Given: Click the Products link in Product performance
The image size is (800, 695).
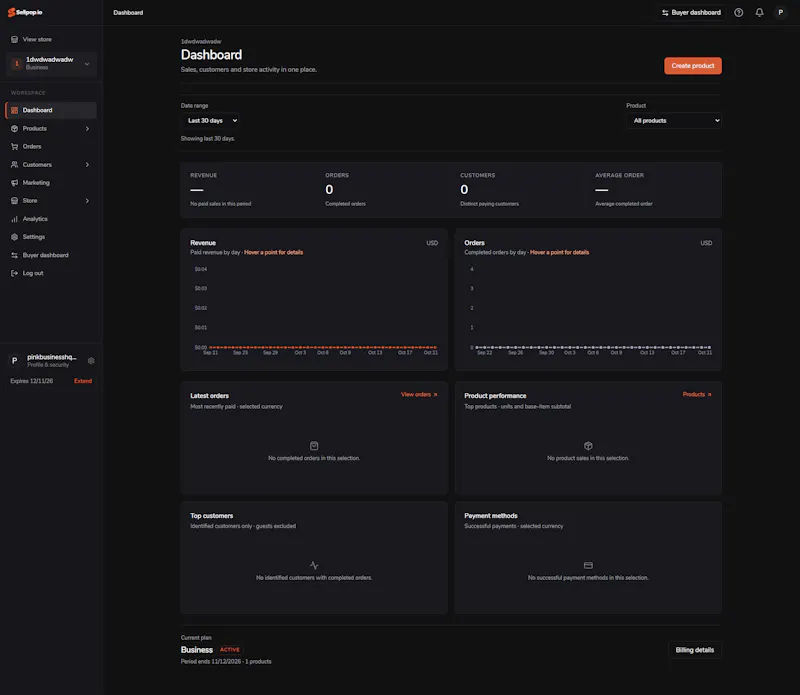Looking at the screenshot, I should click(x=697, y=394).
